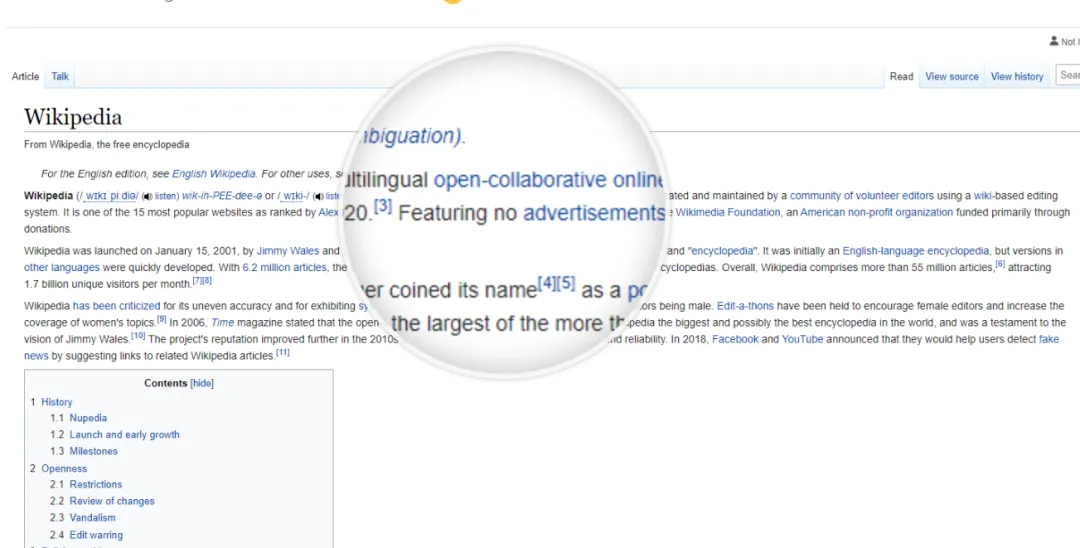This screenshot has height=548, width=1080.
Task: Open the View source tab
Action: [x=951, y=76]
